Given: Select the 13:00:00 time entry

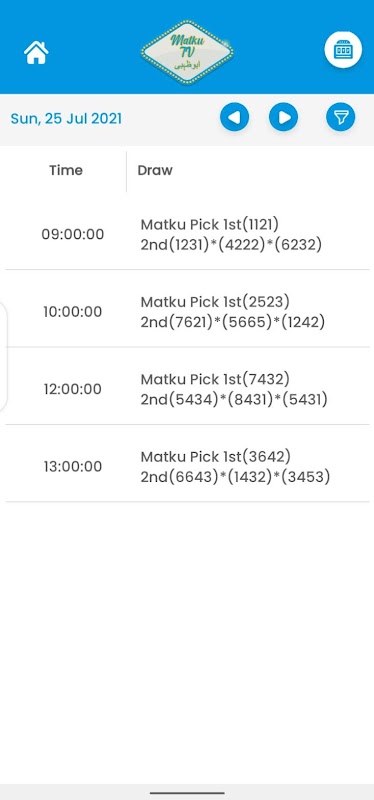Looking at the screenshot, I should pos(72,467).
